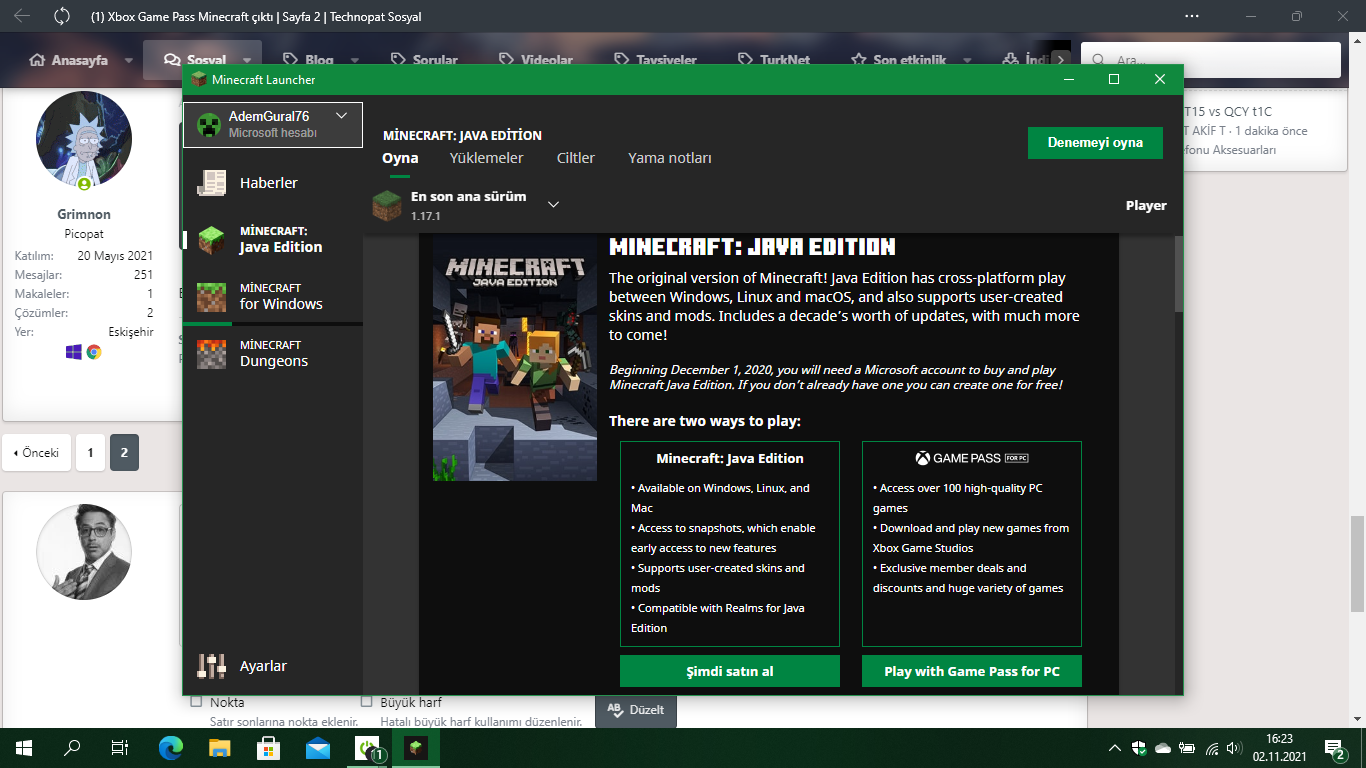Go back using browser back arrow

[21, 16]
